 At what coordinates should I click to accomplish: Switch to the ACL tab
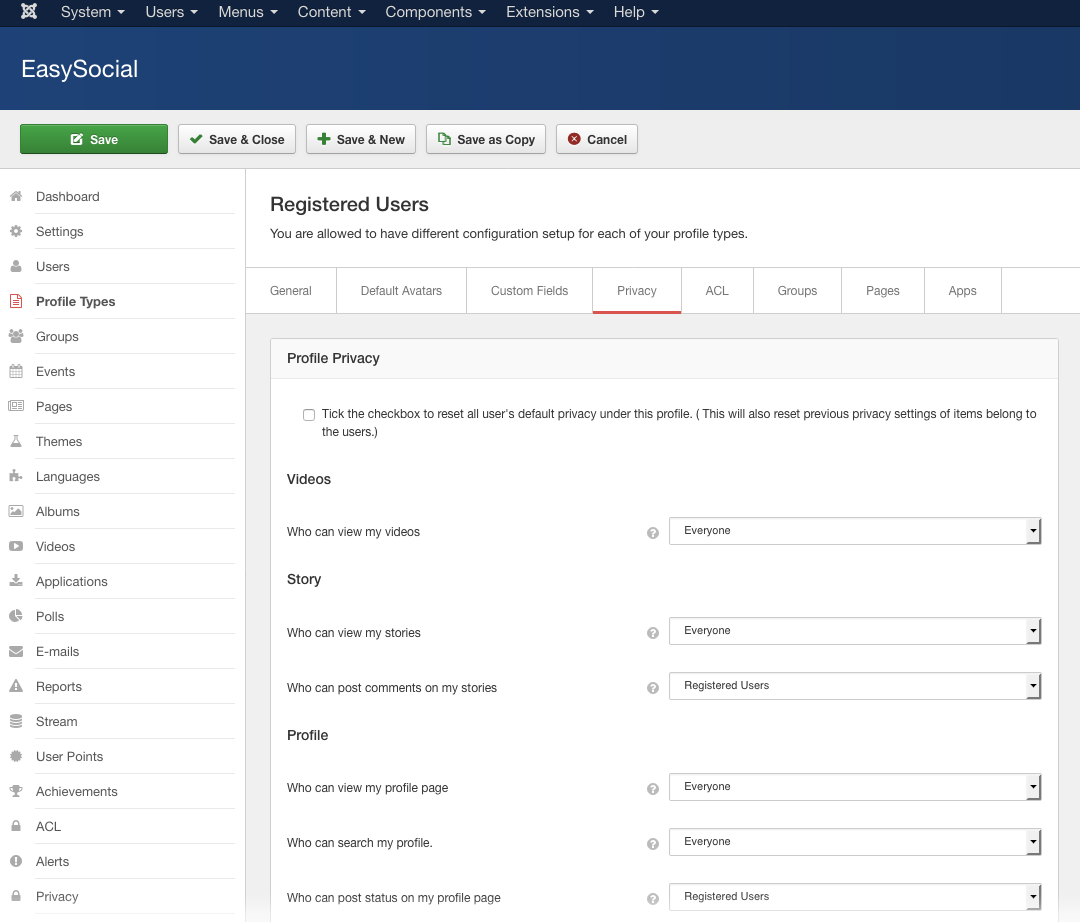(x=717, y=291)
